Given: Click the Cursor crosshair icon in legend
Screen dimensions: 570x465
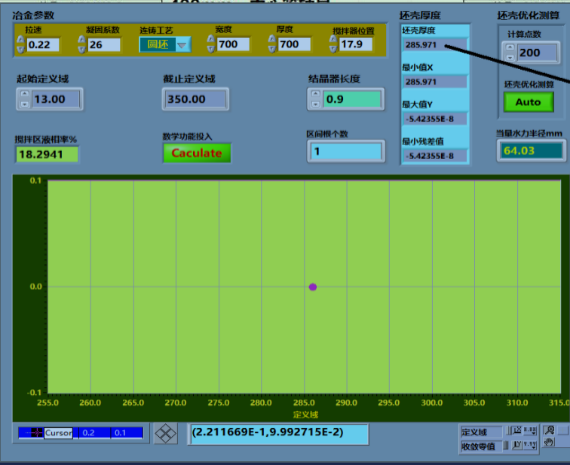Looking at the screenshot, I should point(36,433).
